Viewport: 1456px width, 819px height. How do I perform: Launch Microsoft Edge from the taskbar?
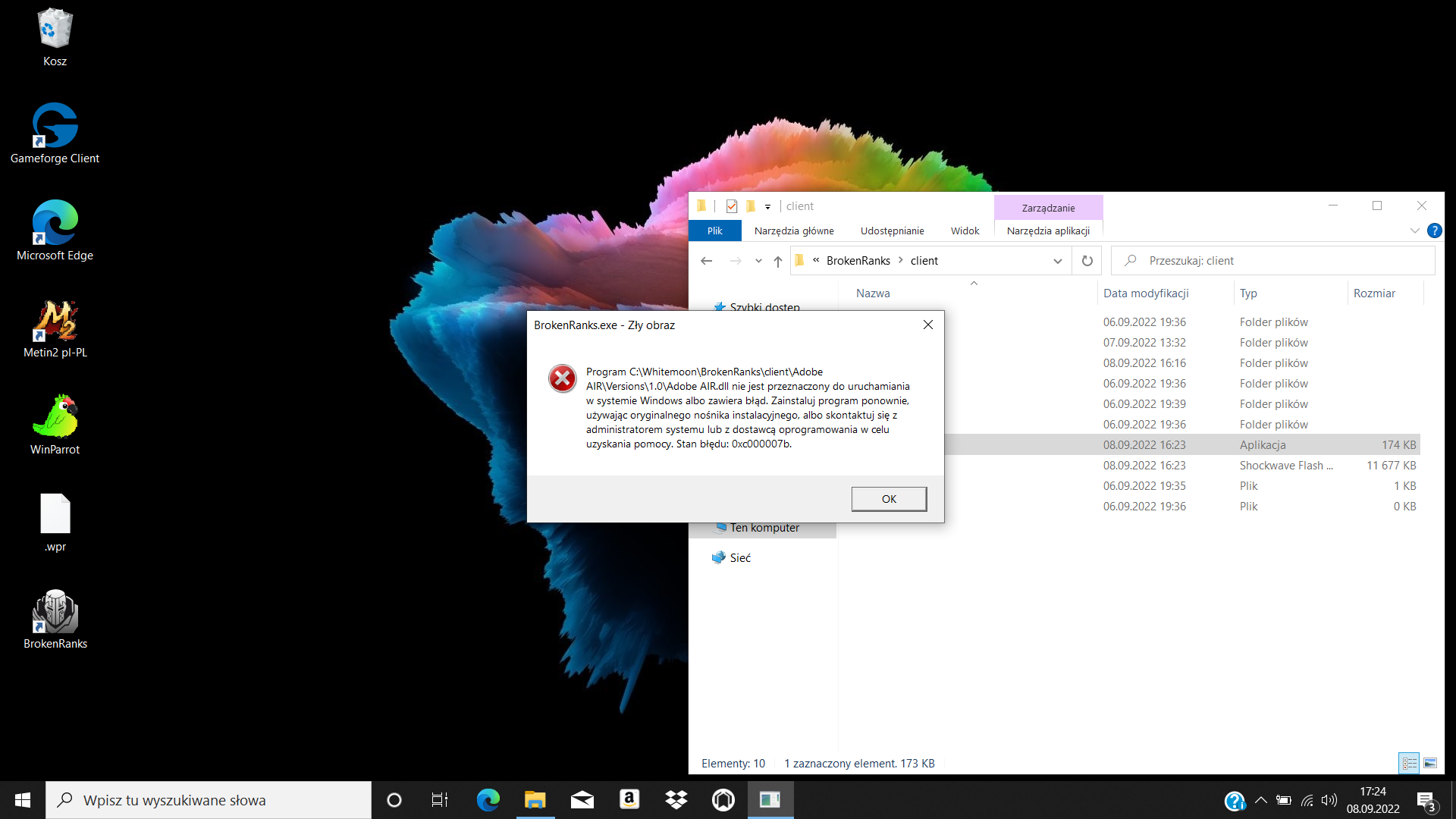(488, 800)
